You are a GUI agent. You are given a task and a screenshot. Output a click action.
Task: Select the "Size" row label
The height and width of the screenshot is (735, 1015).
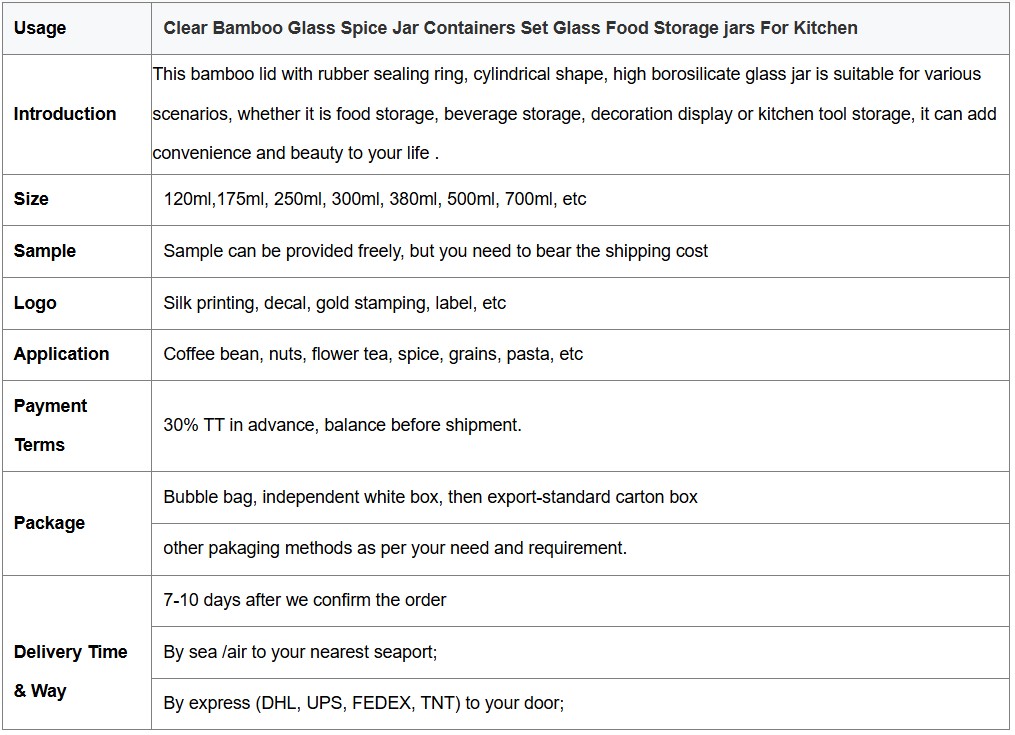pyautogui.click(x=31, y=199)
